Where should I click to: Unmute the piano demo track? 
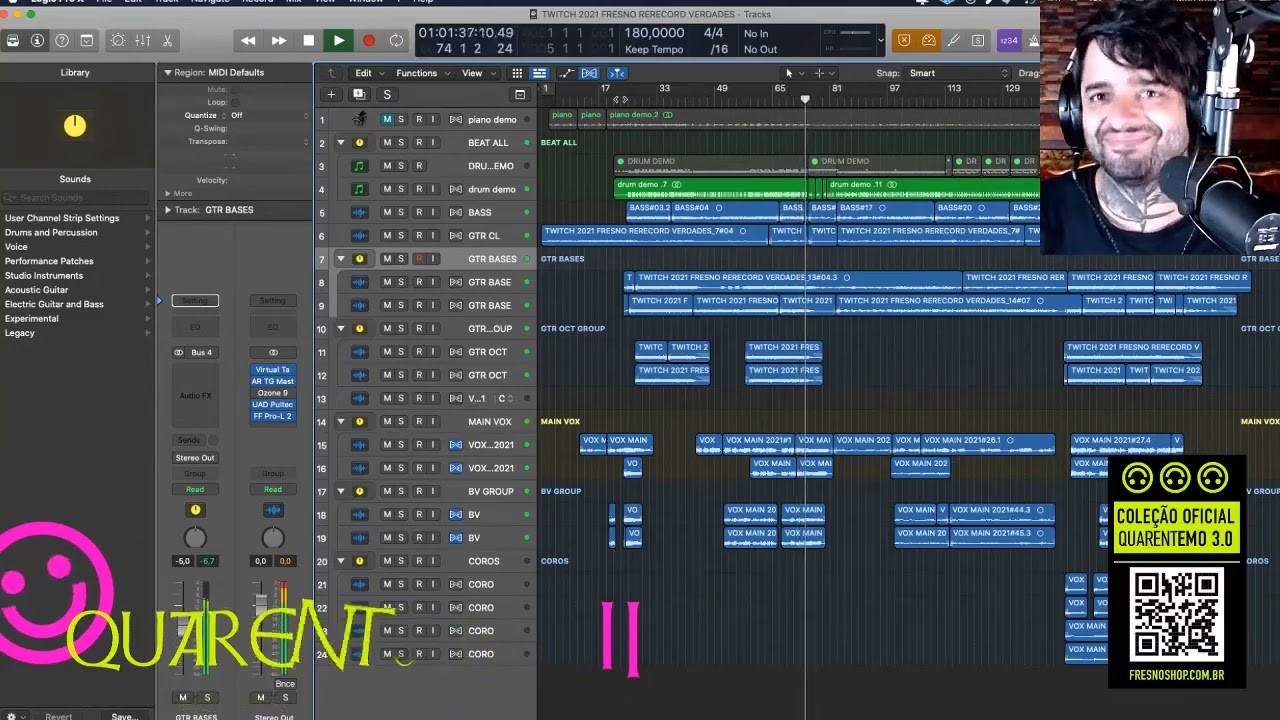pos(387,119)
